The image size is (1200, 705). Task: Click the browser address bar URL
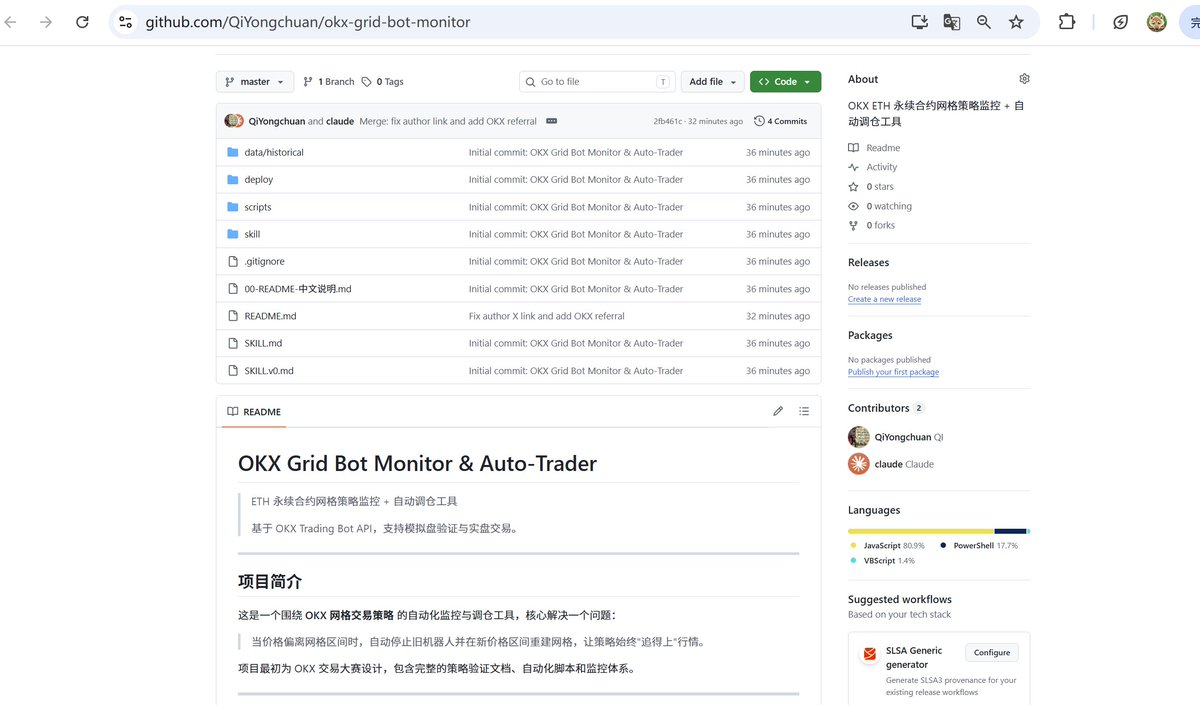click(307, 22)
